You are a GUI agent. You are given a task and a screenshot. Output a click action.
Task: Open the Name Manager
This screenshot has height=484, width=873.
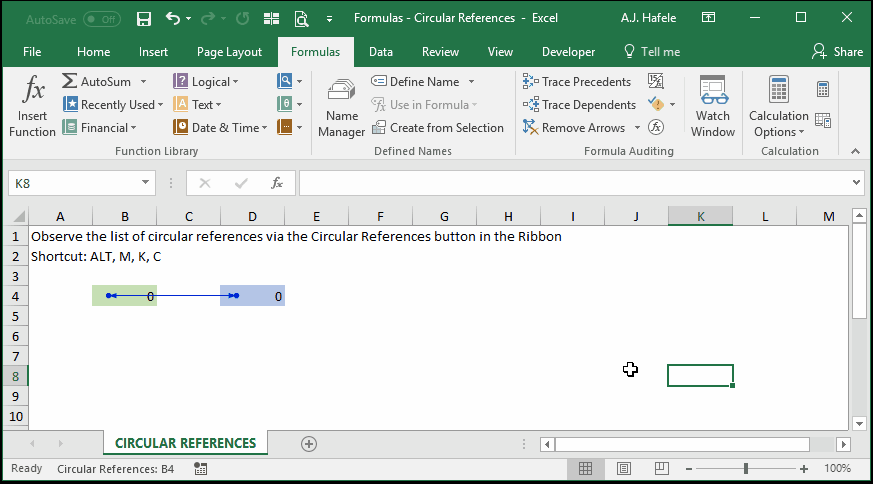coord(341,107)
